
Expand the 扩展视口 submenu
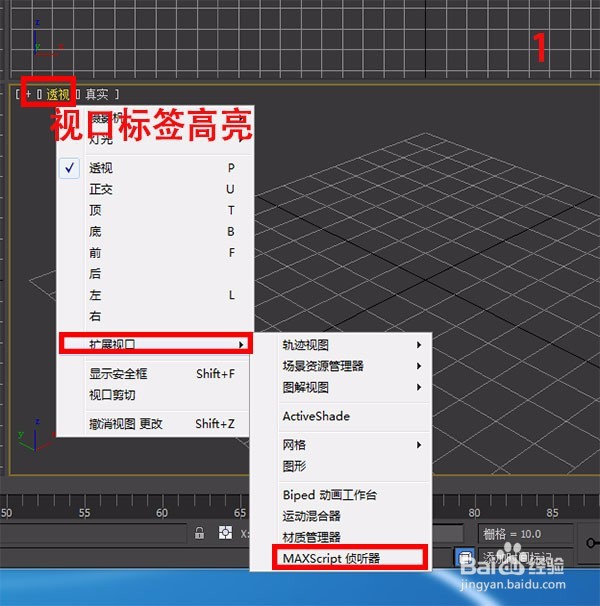[x=155, y=344]
